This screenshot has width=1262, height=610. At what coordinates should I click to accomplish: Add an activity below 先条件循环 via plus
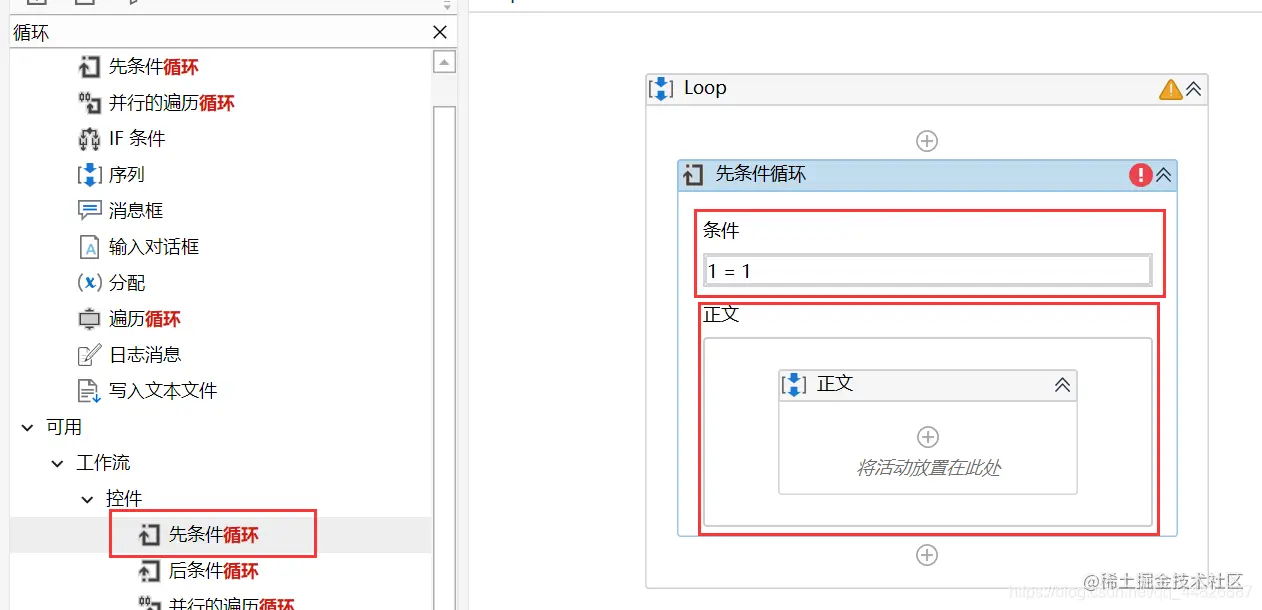(x=927, y=555)
